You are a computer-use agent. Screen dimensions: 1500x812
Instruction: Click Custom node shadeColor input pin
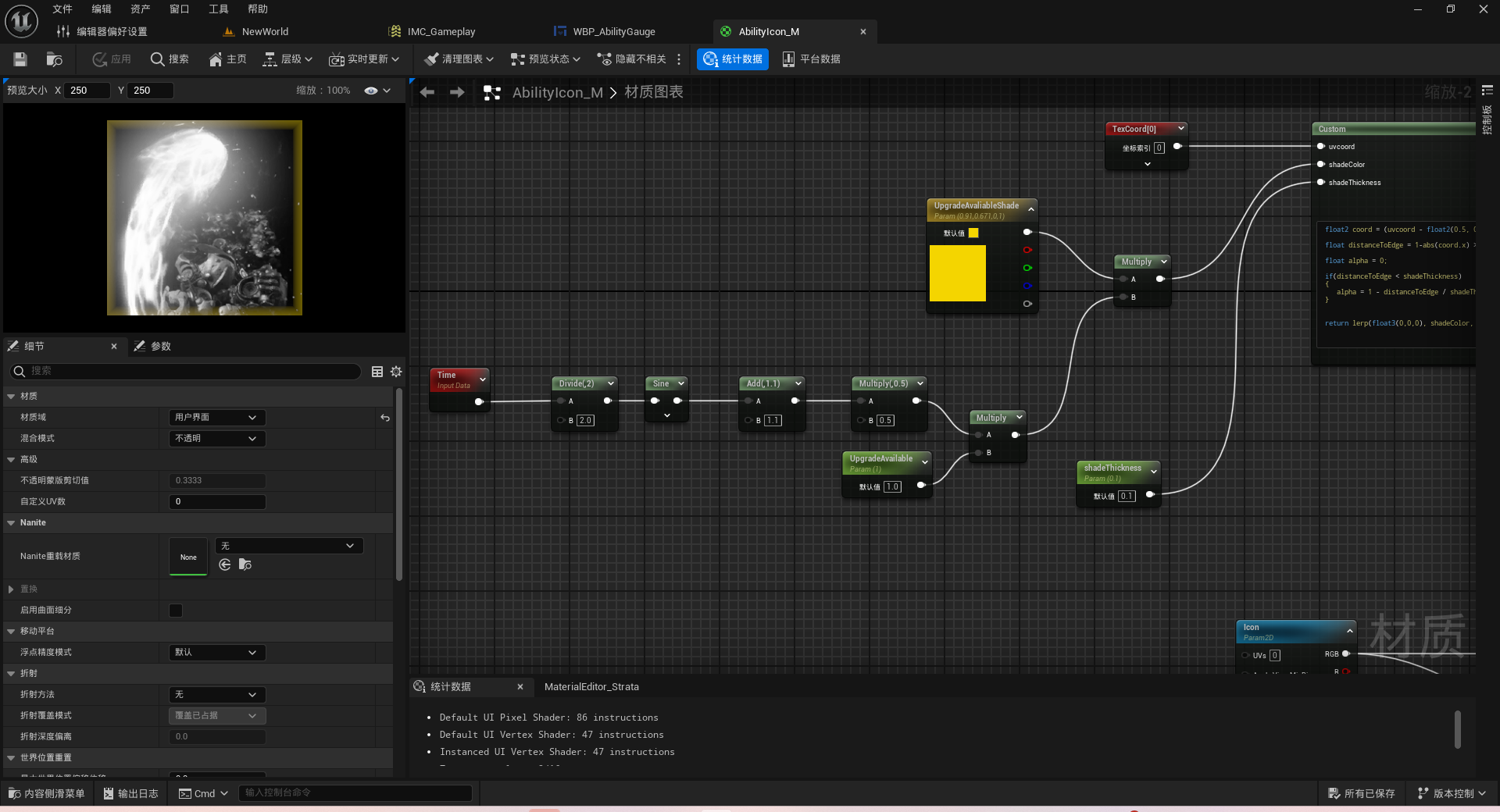point(1321,164)
